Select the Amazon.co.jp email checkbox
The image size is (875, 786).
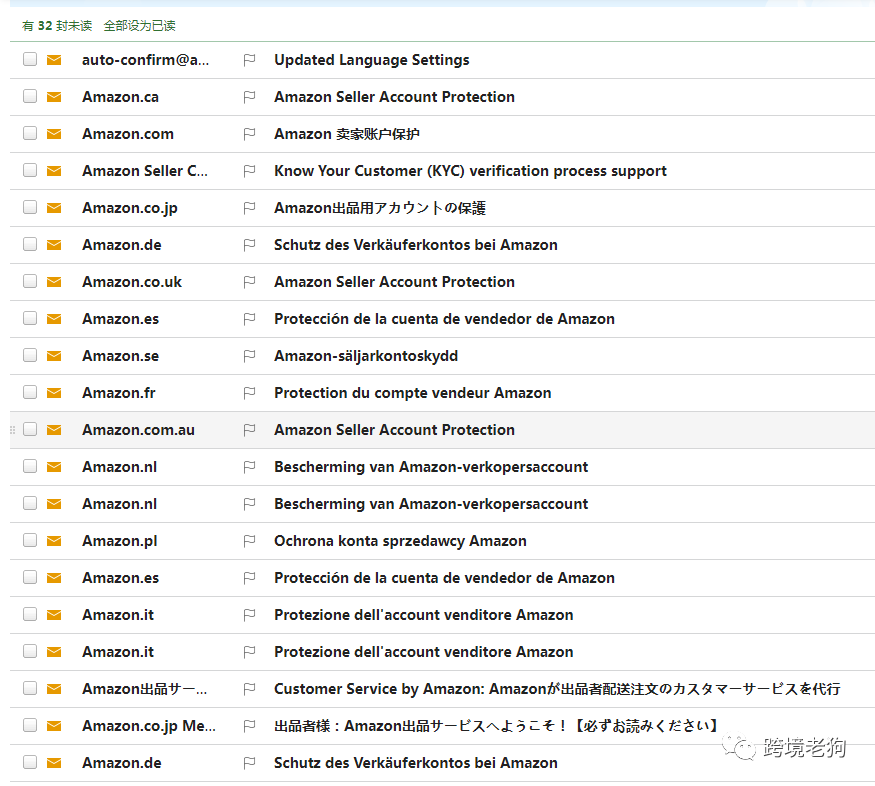tap(30, 207)
